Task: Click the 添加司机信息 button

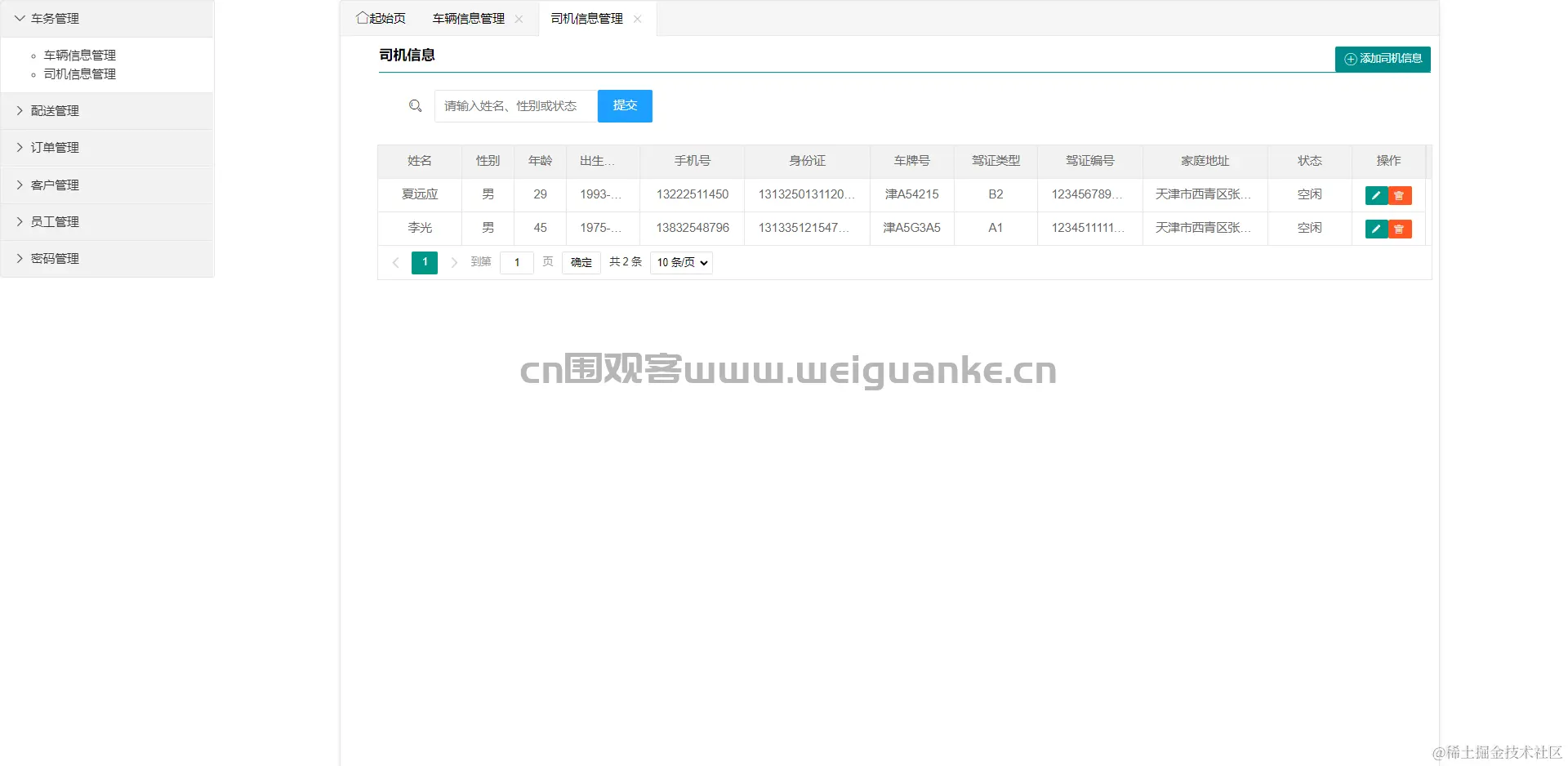Action: (1383, 59)
